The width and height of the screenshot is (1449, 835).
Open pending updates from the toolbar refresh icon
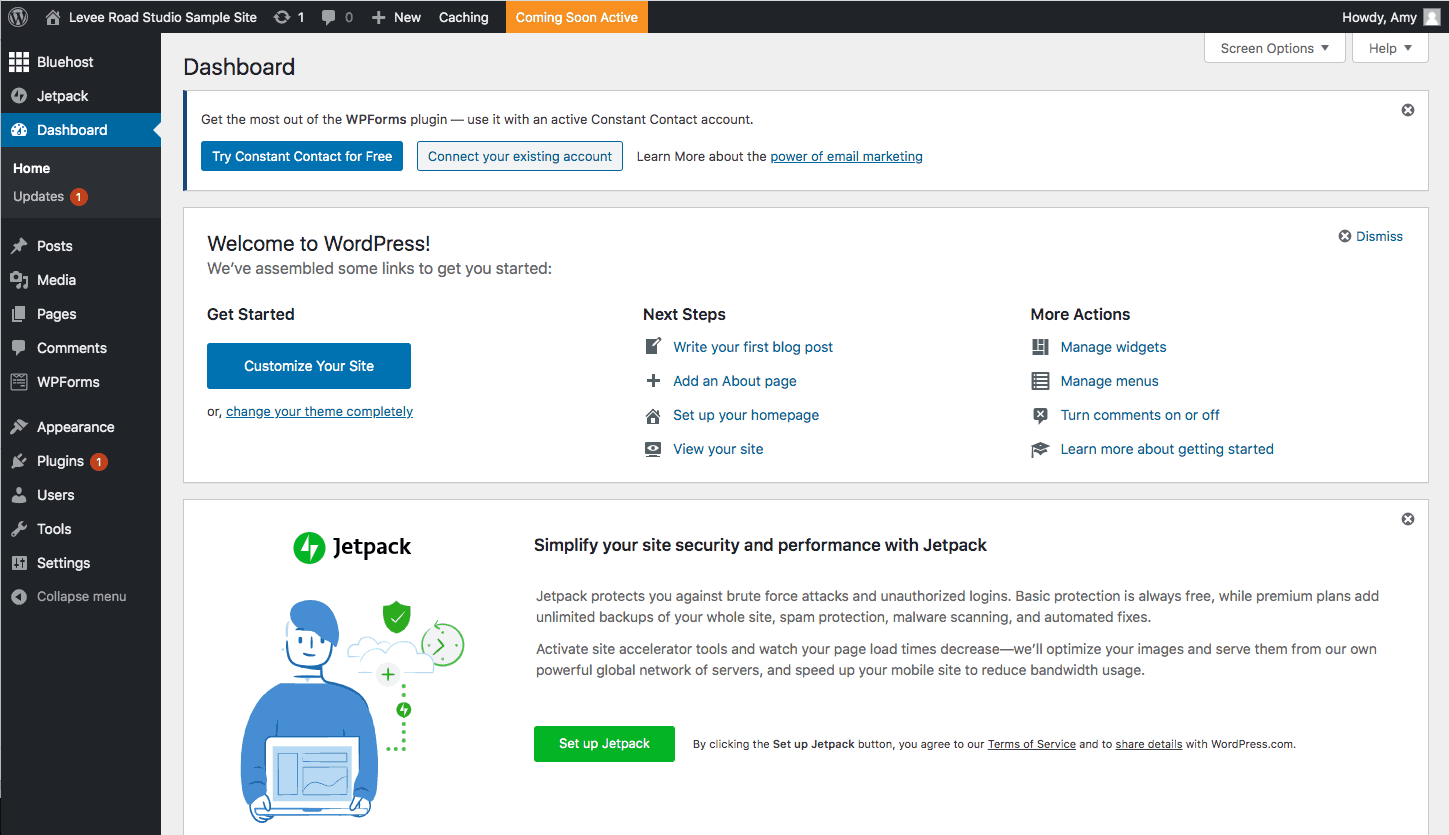pos(282,17)
